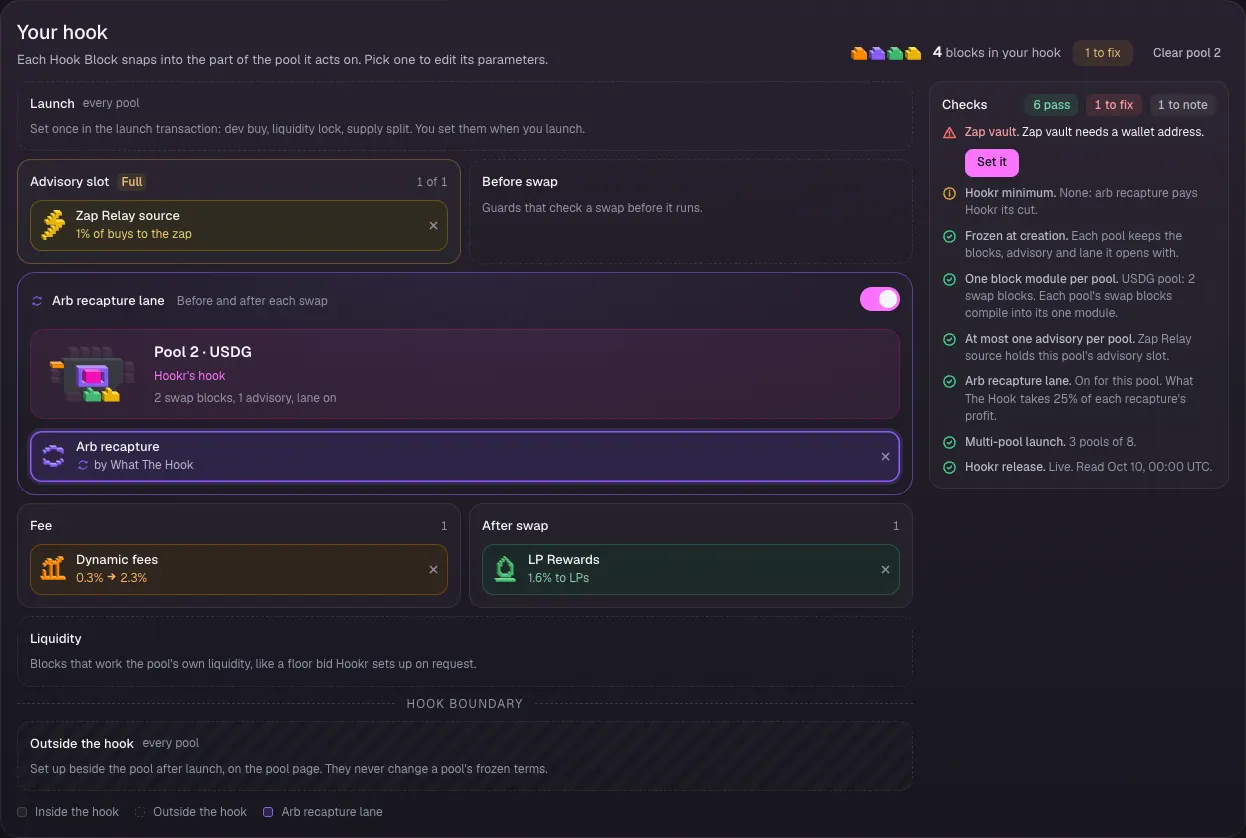Select the 1 to fix filter in Checks
The image size is (1246, 838).
point(1114,105)
